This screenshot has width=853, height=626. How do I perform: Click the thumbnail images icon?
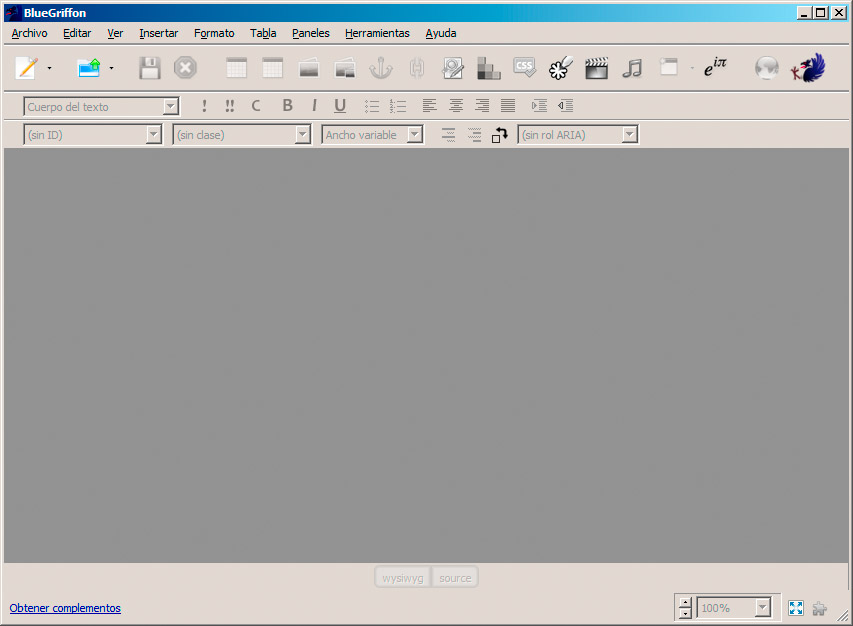click(x=345, y=69)
